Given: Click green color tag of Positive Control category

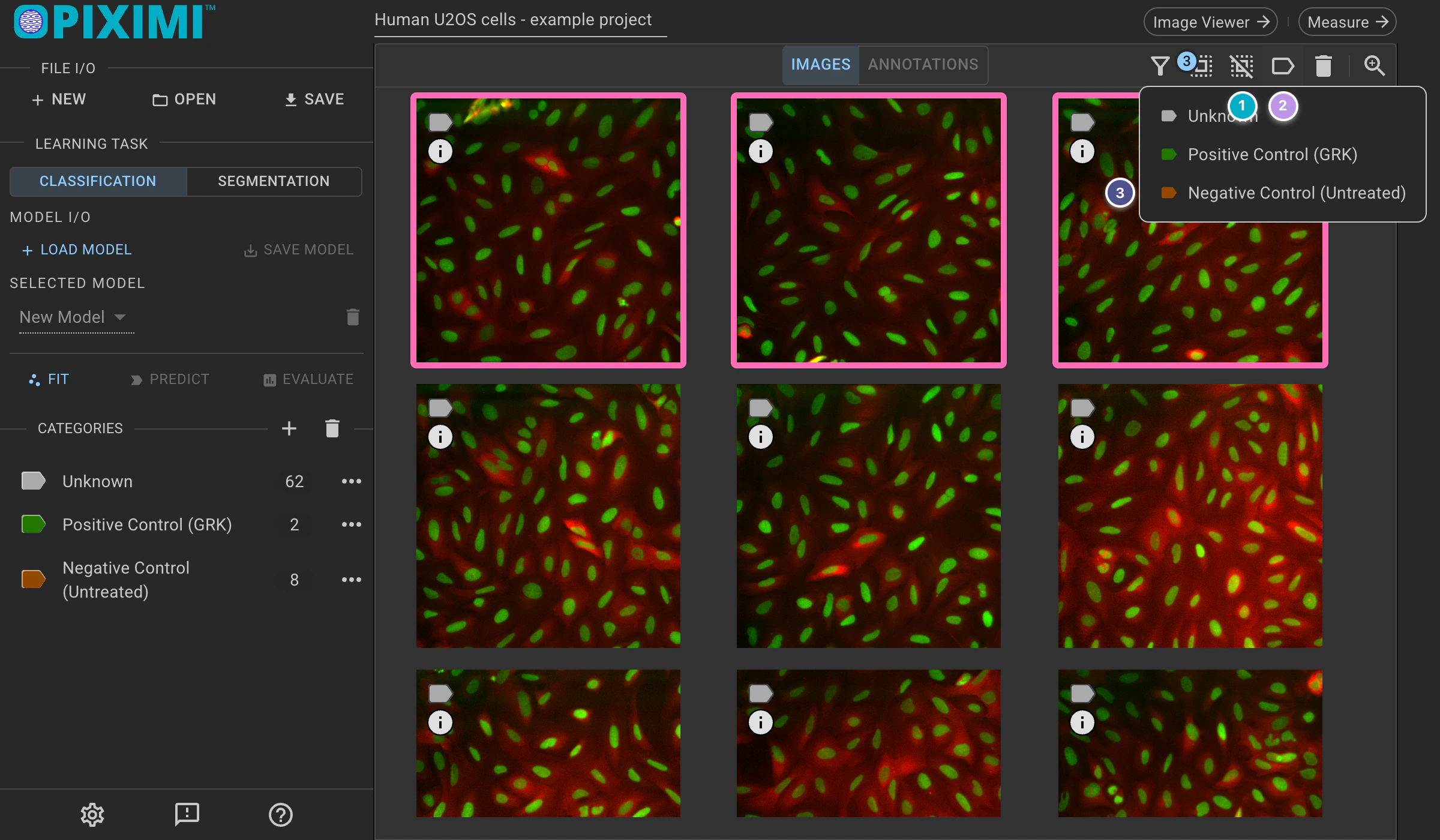Looking at the screenshot, I should point(34,524).
